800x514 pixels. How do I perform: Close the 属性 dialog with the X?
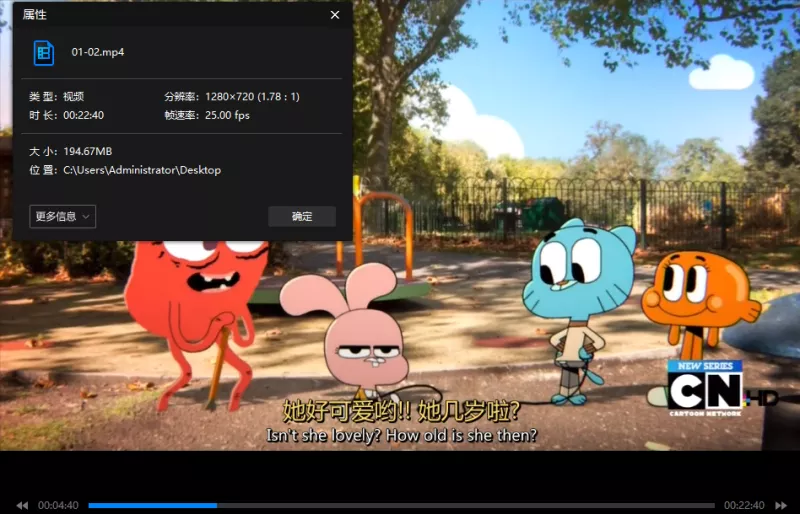click(335, 15)
